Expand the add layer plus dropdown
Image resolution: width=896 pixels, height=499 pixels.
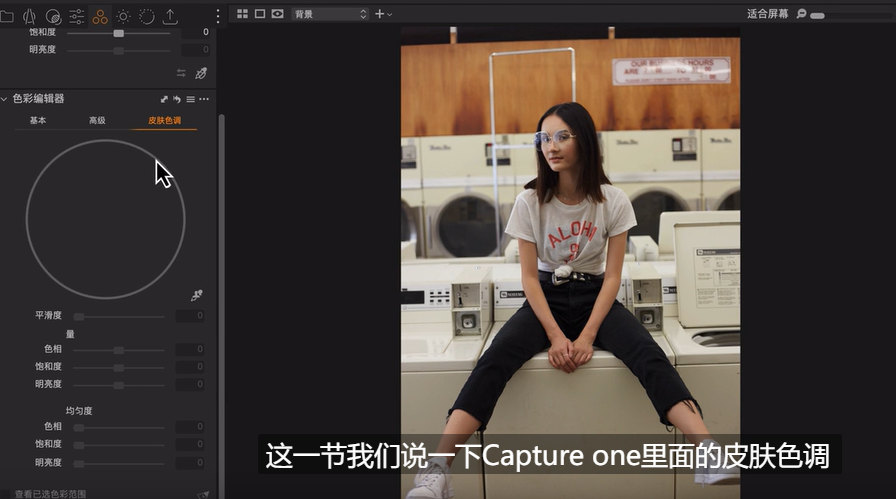tap(383, 14)
